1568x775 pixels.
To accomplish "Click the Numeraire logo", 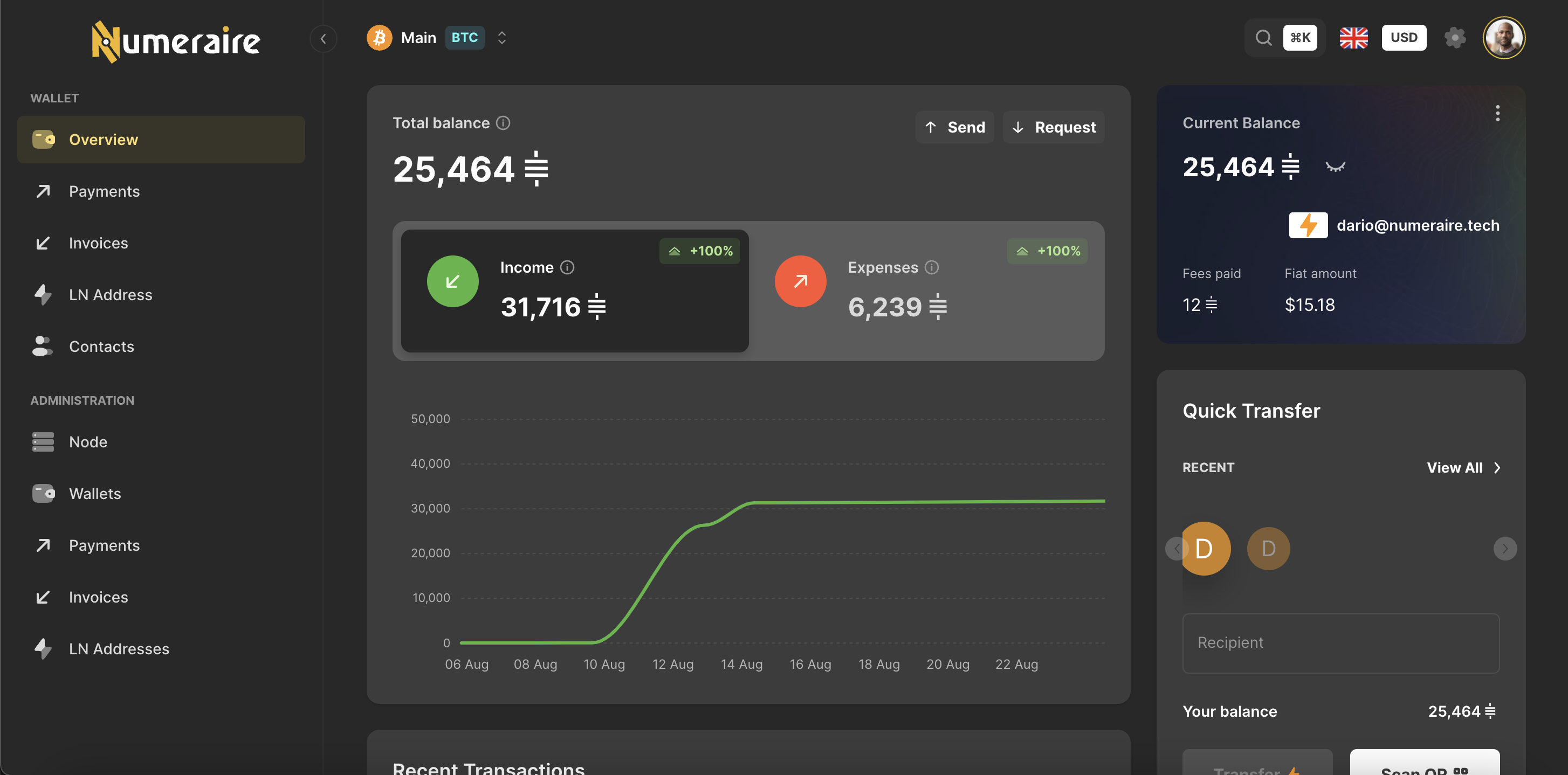I will coord(176,41).
